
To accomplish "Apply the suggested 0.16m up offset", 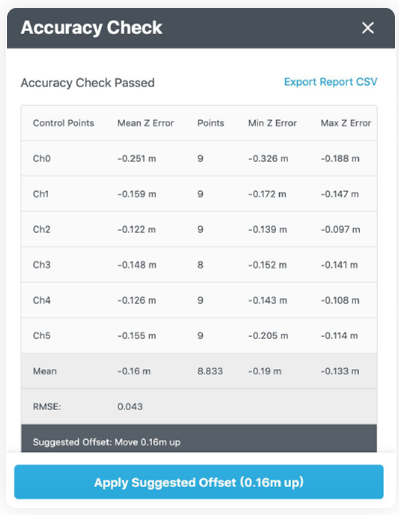I will coord(199,482).
